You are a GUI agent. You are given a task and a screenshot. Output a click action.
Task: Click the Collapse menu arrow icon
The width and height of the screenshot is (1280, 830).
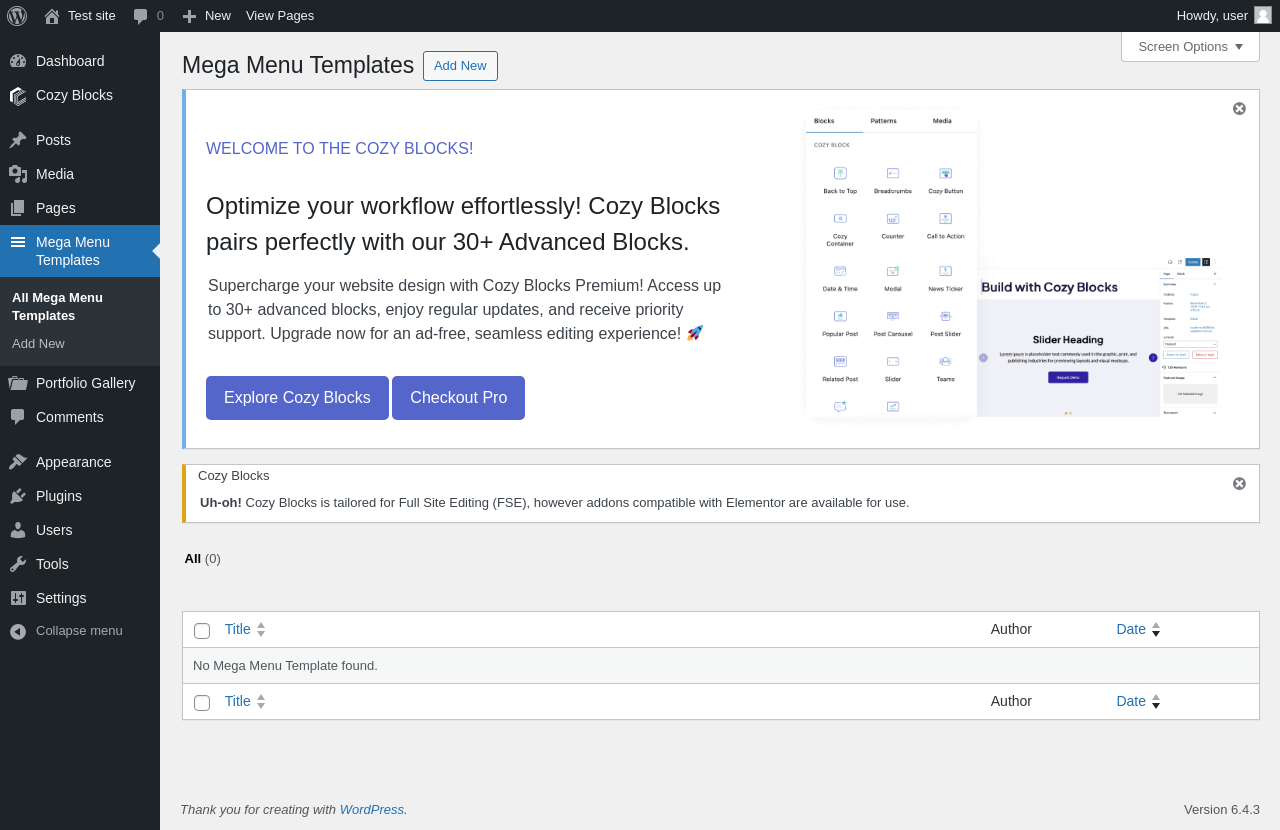(18, 632)
